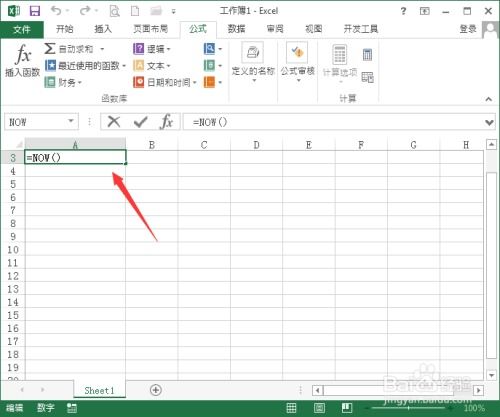Click the Calculate Now calculator icon
The width and height of the screenshot is (500, 417).
(x=367, y=54)
